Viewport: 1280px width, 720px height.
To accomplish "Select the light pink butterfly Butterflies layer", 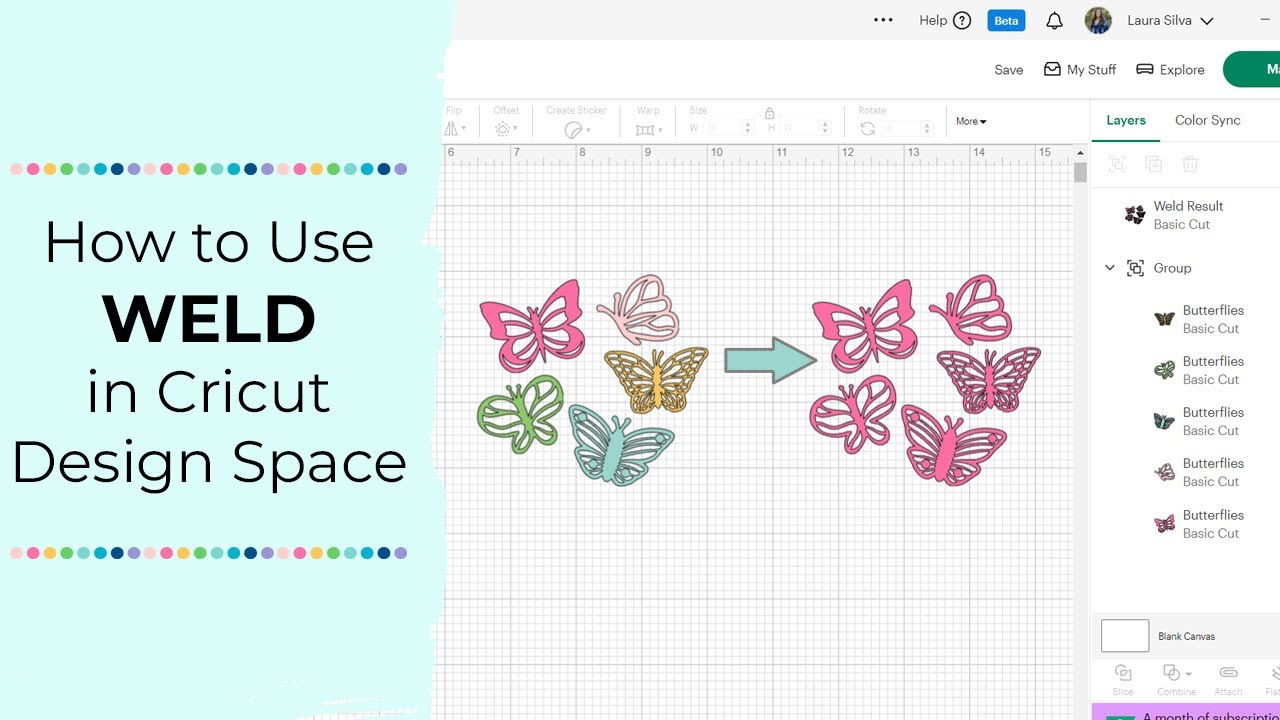I will 1199,472.
